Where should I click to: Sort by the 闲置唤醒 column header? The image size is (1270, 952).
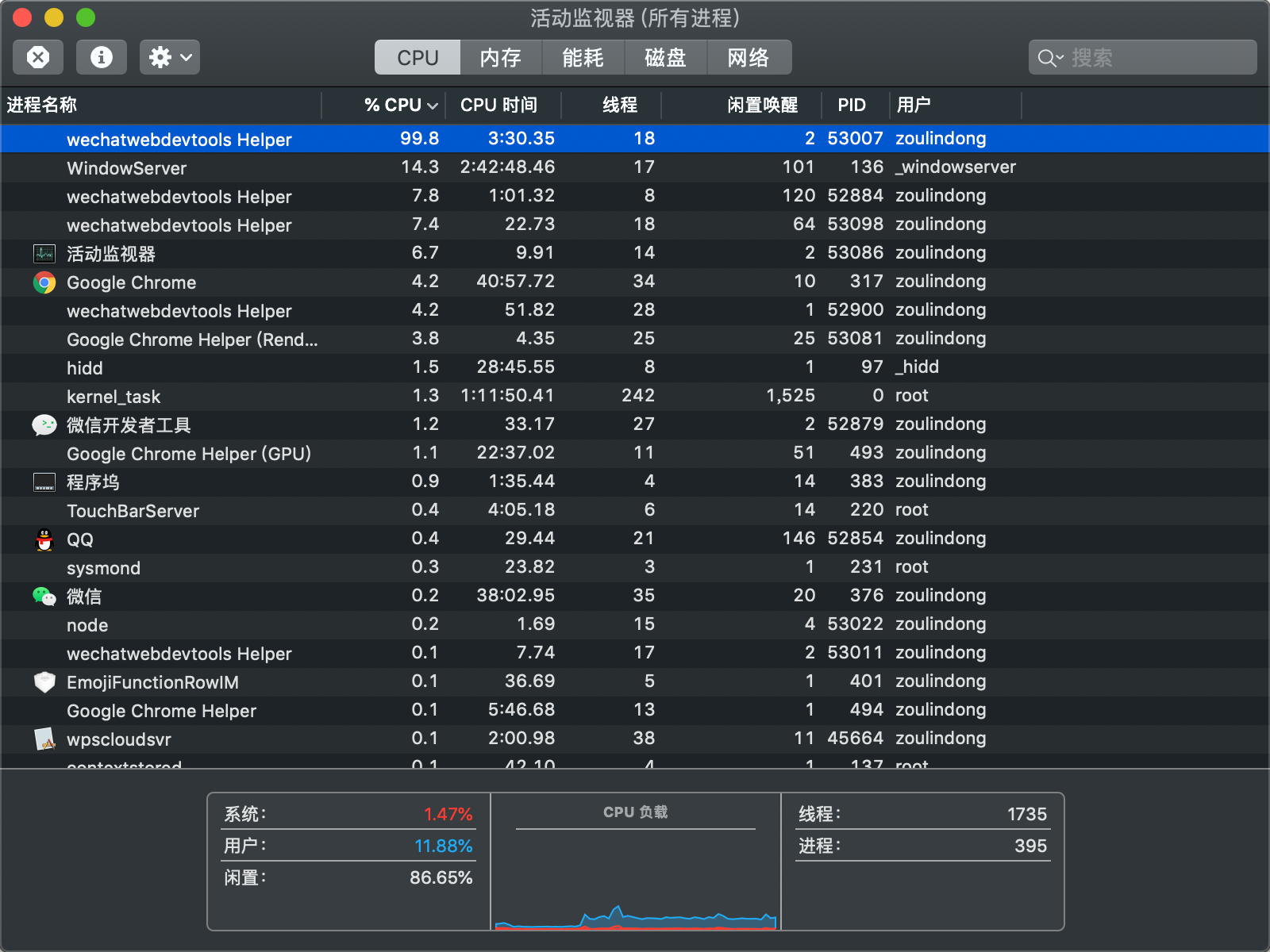(x=741, y=105)
